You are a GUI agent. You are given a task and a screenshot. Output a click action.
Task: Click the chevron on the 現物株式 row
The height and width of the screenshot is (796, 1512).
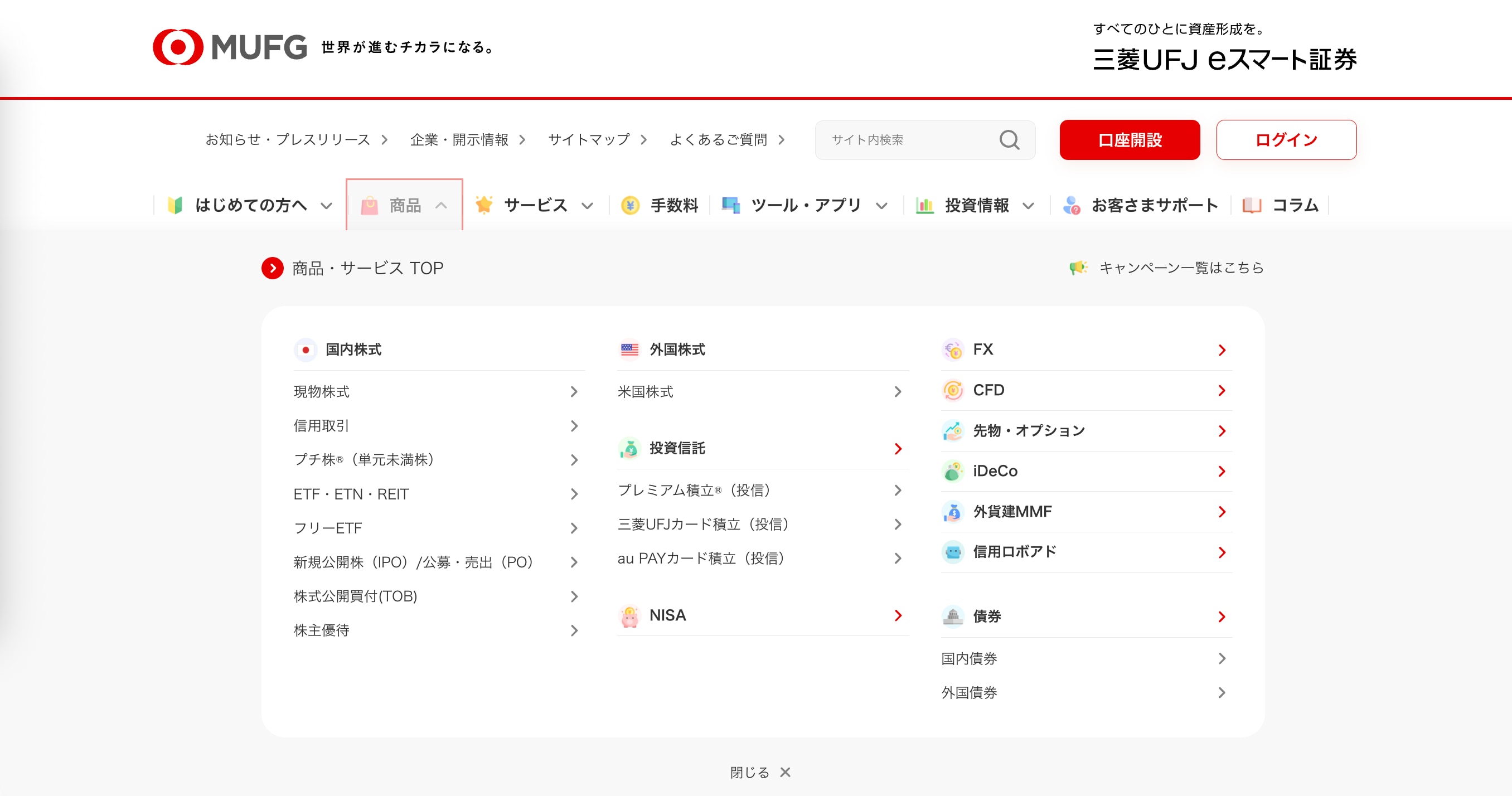tap(574, 392)
